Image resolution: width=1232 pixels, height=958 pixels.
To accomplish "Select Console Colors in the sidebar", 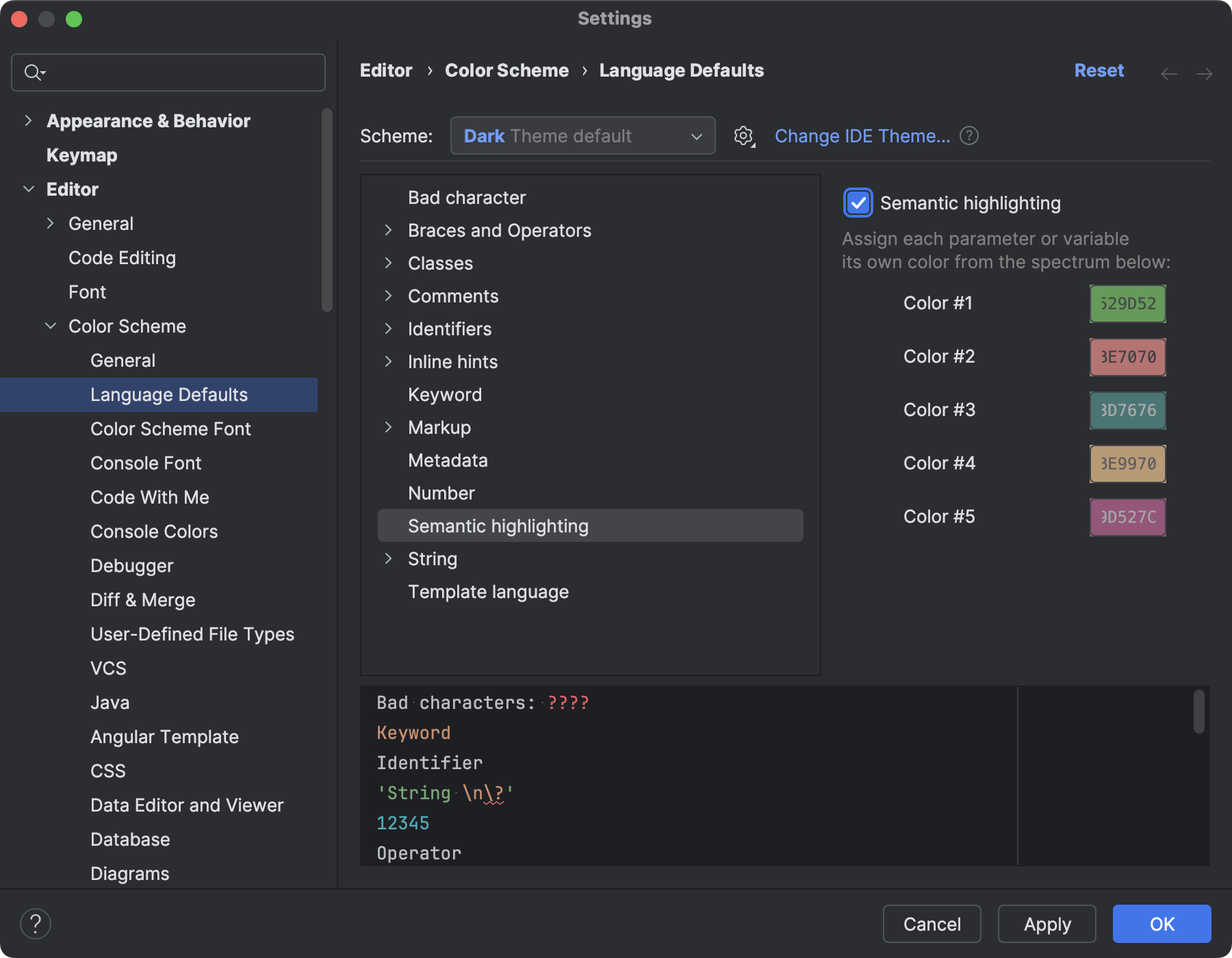I will pyautogui.click(x=154, y=531).
